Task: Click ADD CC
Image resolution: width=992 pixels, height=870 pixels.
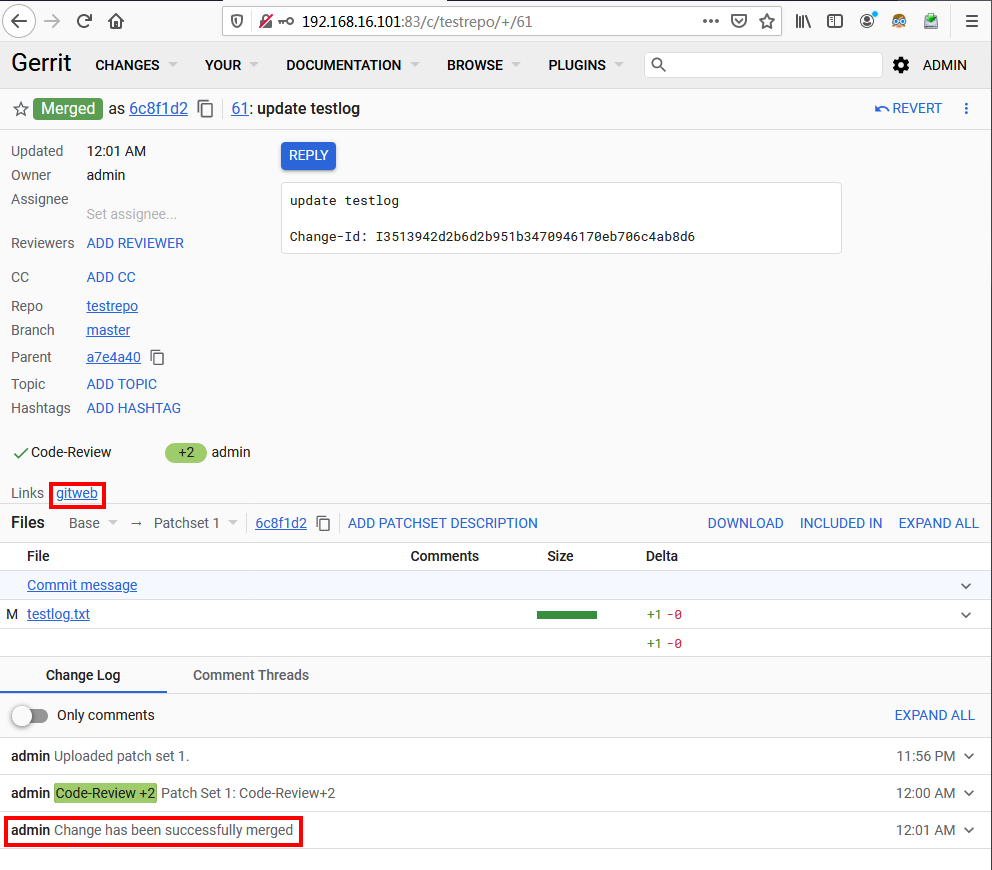Action: (111, 278)
